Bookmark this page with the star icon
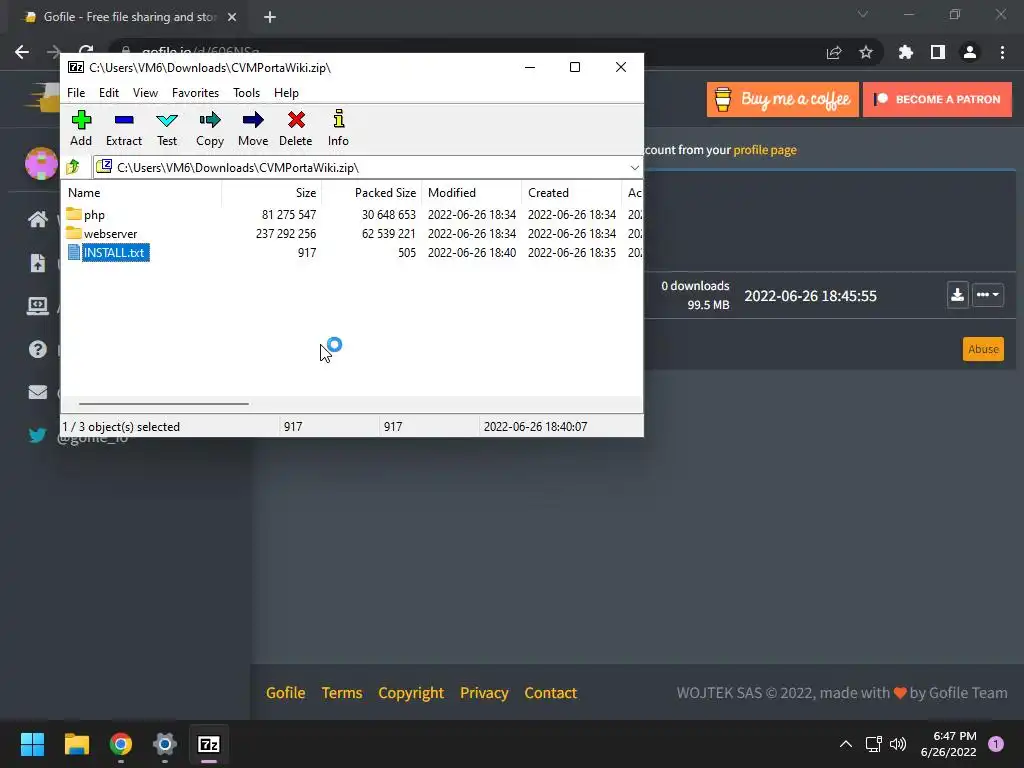This screenshot has width=1024, height=768. tap(866, 52)
